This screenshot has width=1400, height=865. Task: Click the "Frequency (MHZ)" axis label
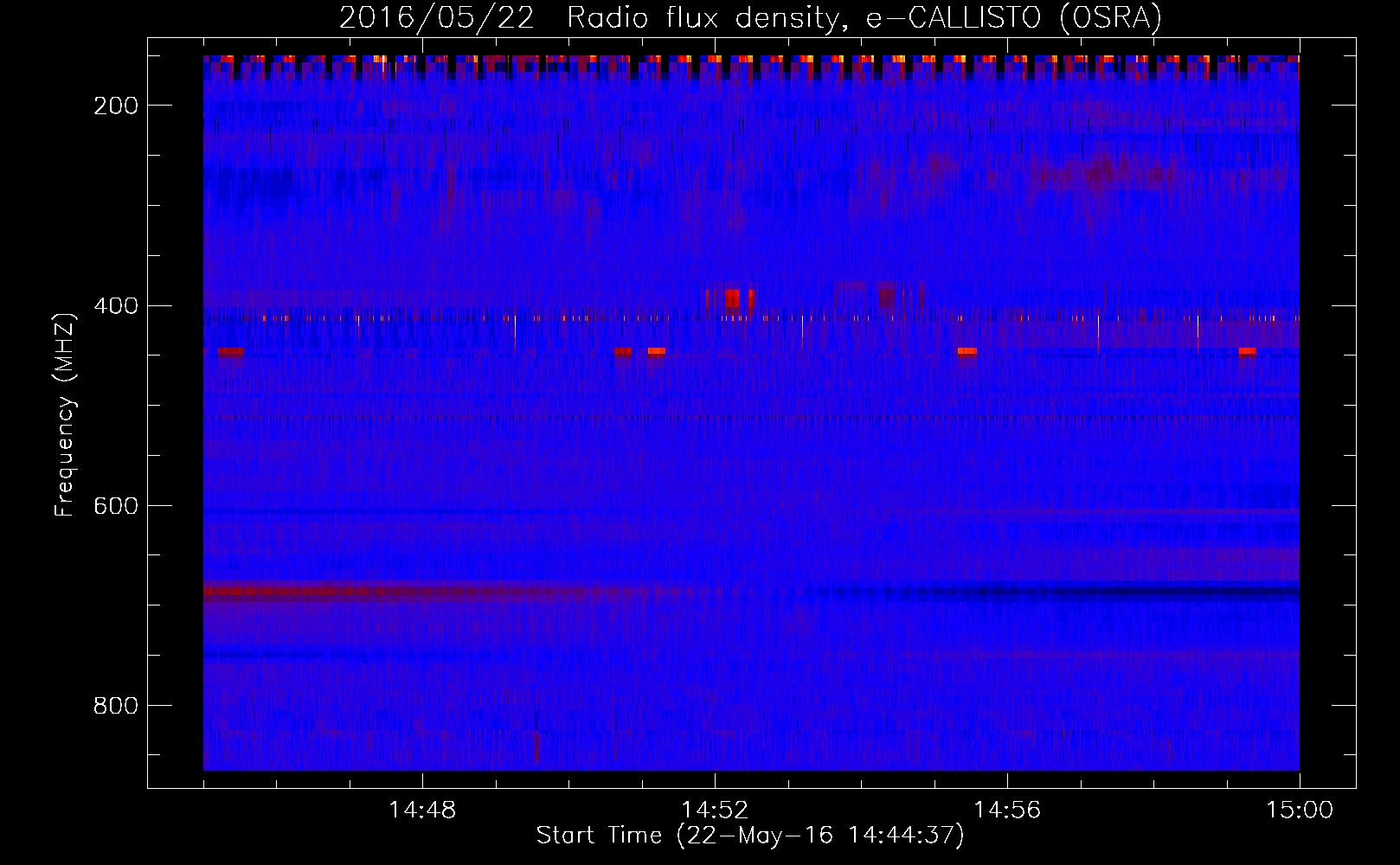pos(65,414)
